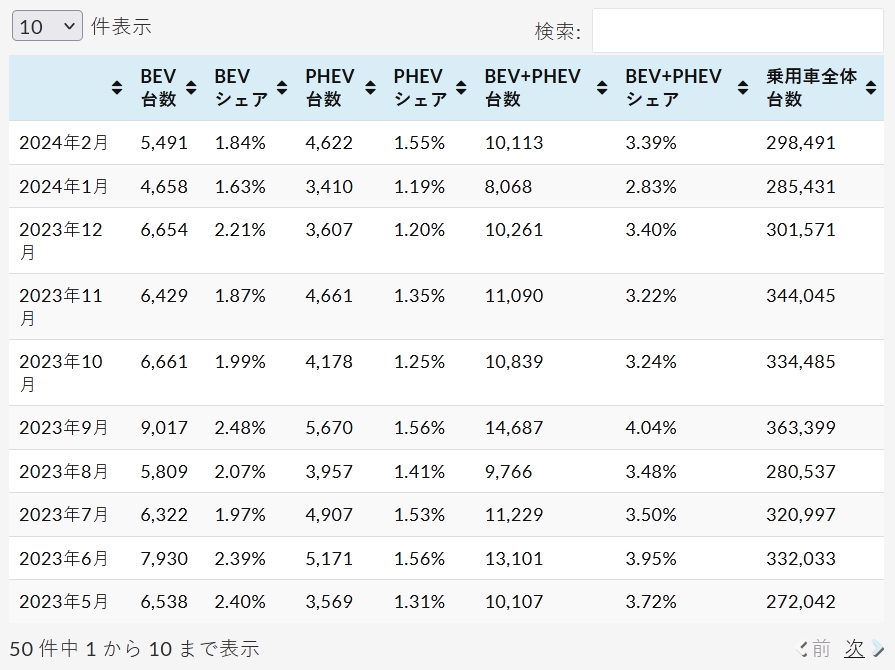Click the 14,687 BEV+PHEV value cell

coord(514,427)
